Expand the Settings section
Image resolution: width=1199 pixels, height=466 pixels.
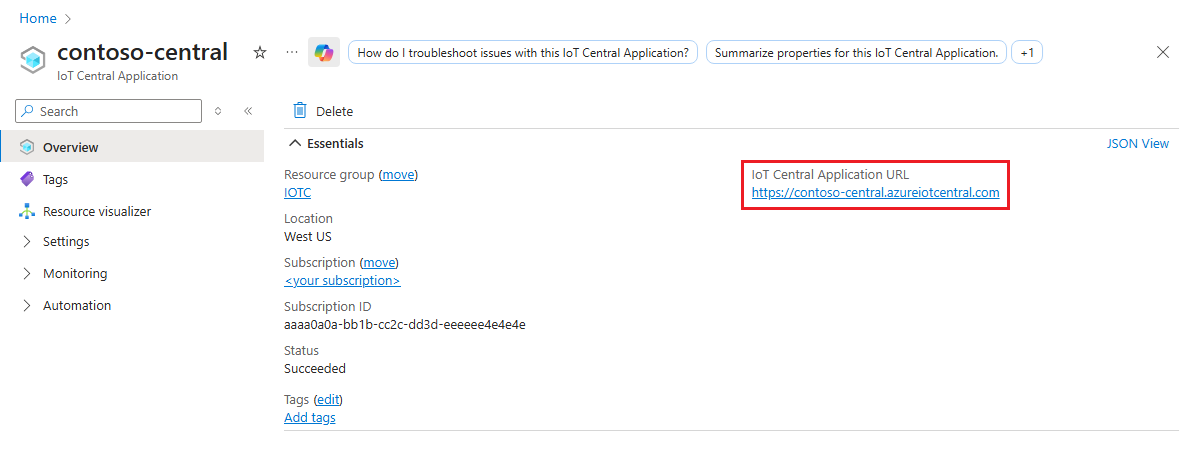pyautogui.click(x=27, y=242)
